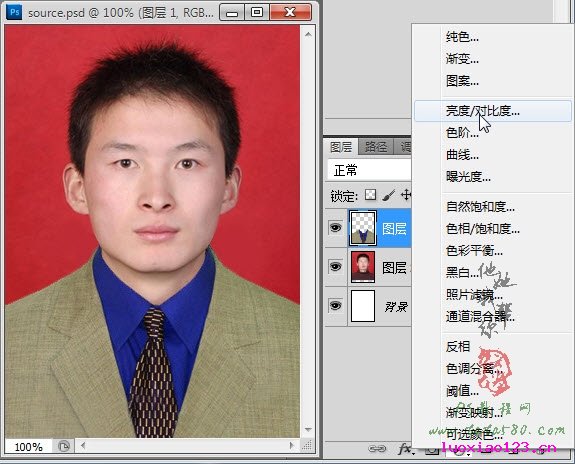Minimize the source.psd document window
This screenshot has height=464, width=575.
pyautogui.click(x=232, y=12)
